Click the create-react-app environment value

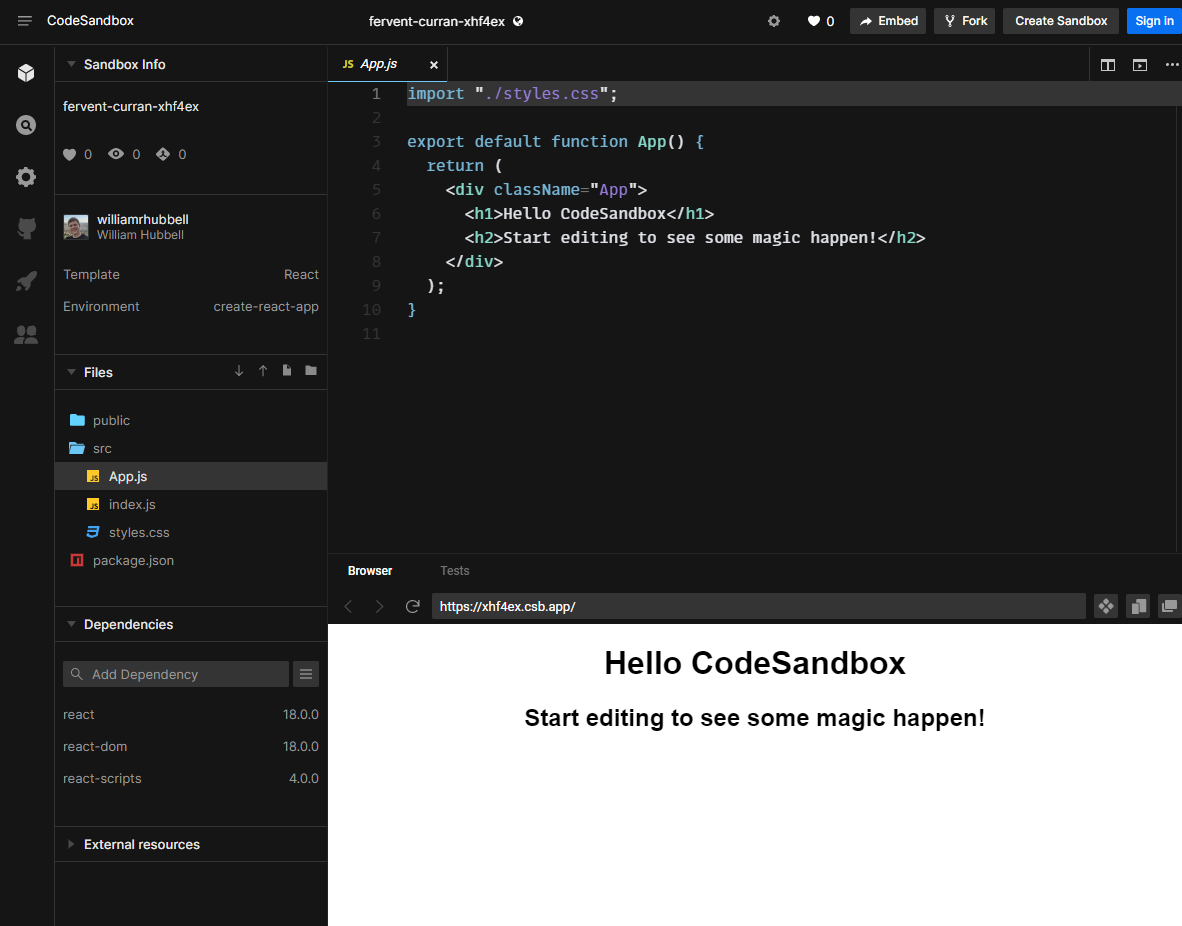click(266, 307)
